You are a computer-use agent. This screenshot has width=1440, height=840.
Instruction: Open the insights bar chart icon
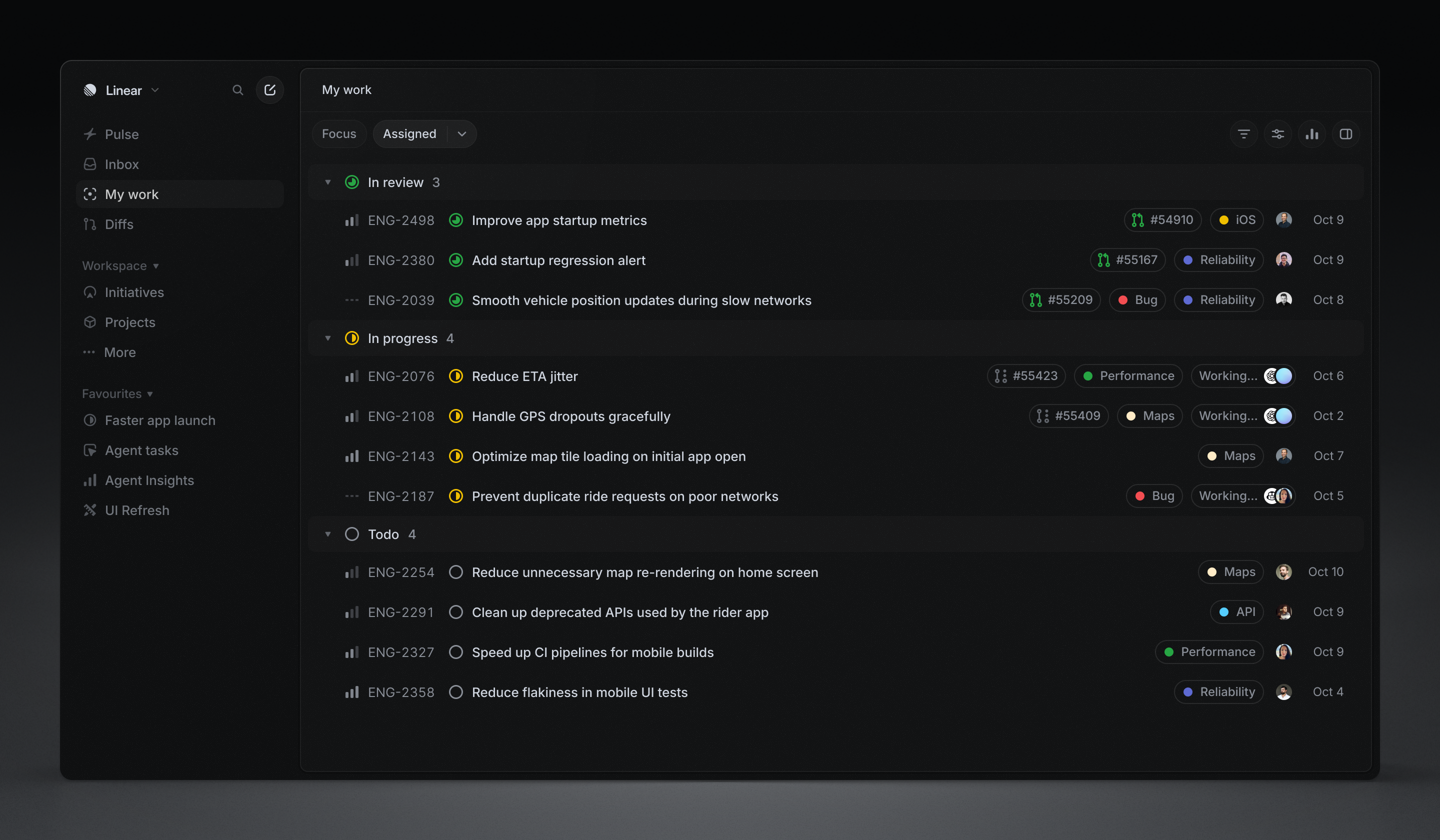[1312, 134]
